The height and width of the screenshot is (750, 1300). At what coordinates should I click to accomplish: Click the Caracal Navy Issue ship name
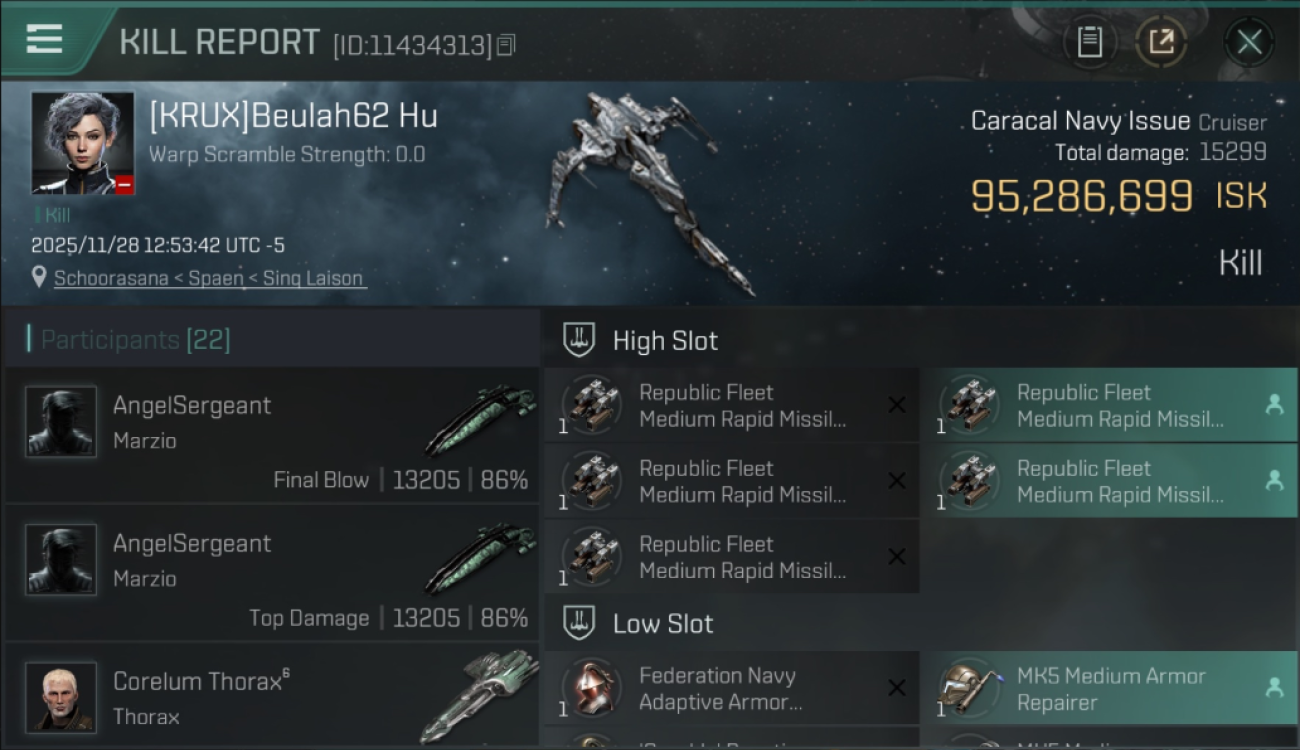1080,122
